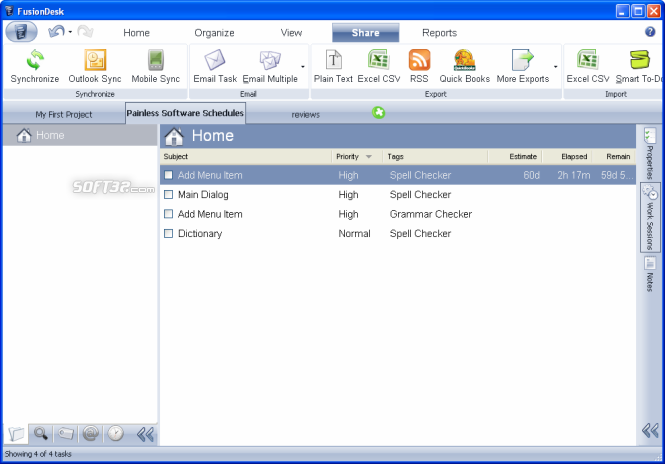The image size is (665, 464).
Task: Open the FusionDesk application menu button
Action: click(x=21, y=31)
